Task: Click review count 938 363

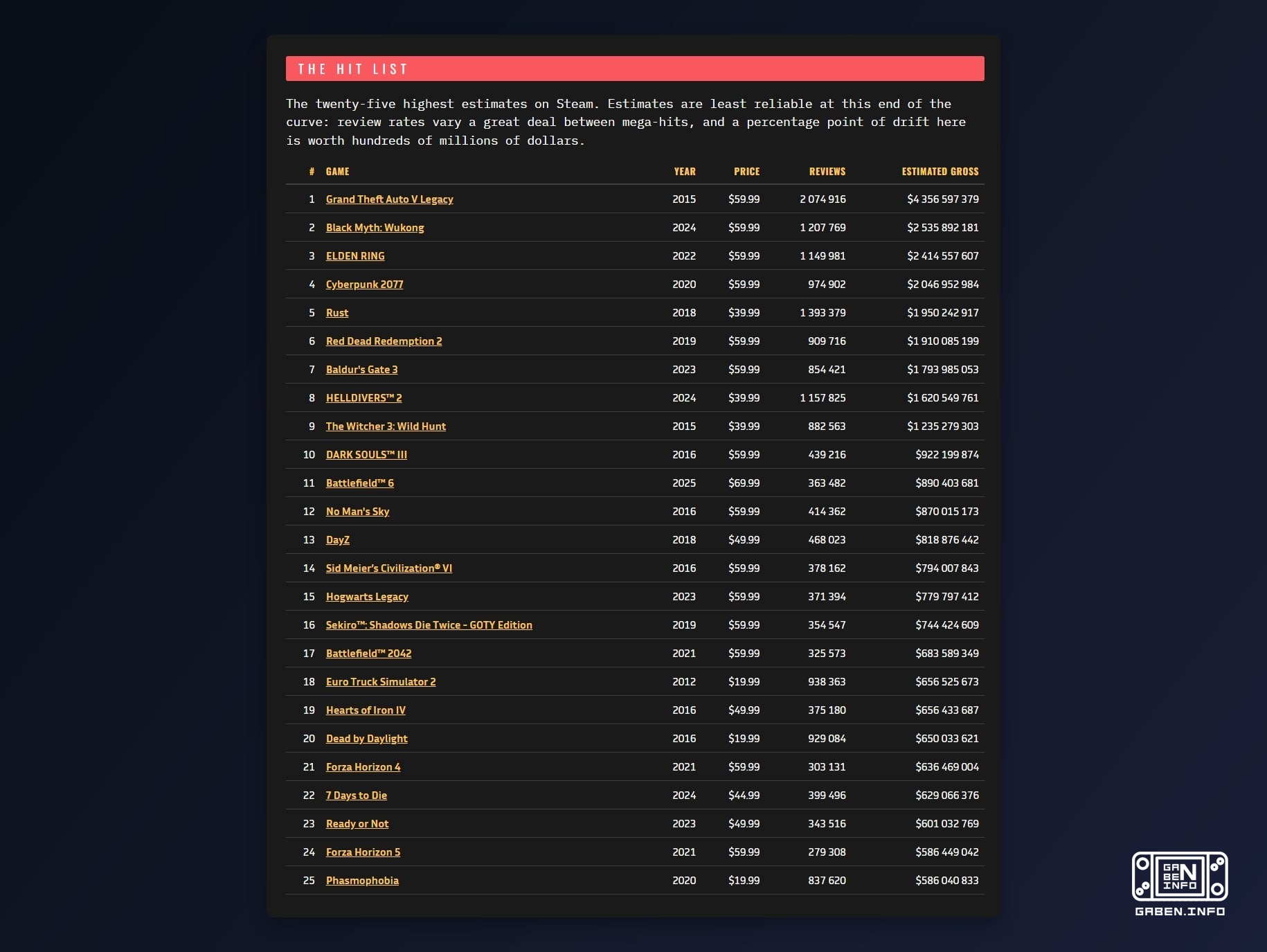Action: pyautogui.click(x=827, y=682)
